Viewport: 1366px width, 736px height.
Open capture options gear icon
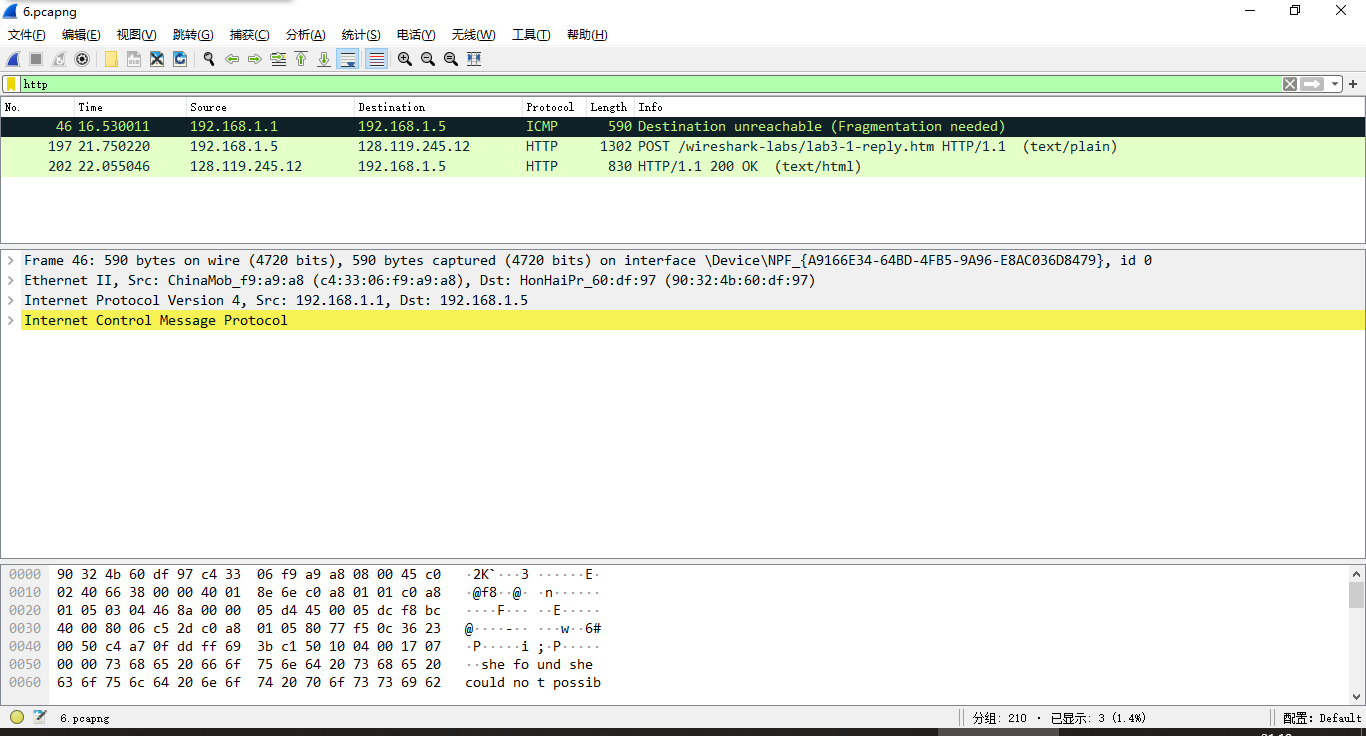coord(82,59)
